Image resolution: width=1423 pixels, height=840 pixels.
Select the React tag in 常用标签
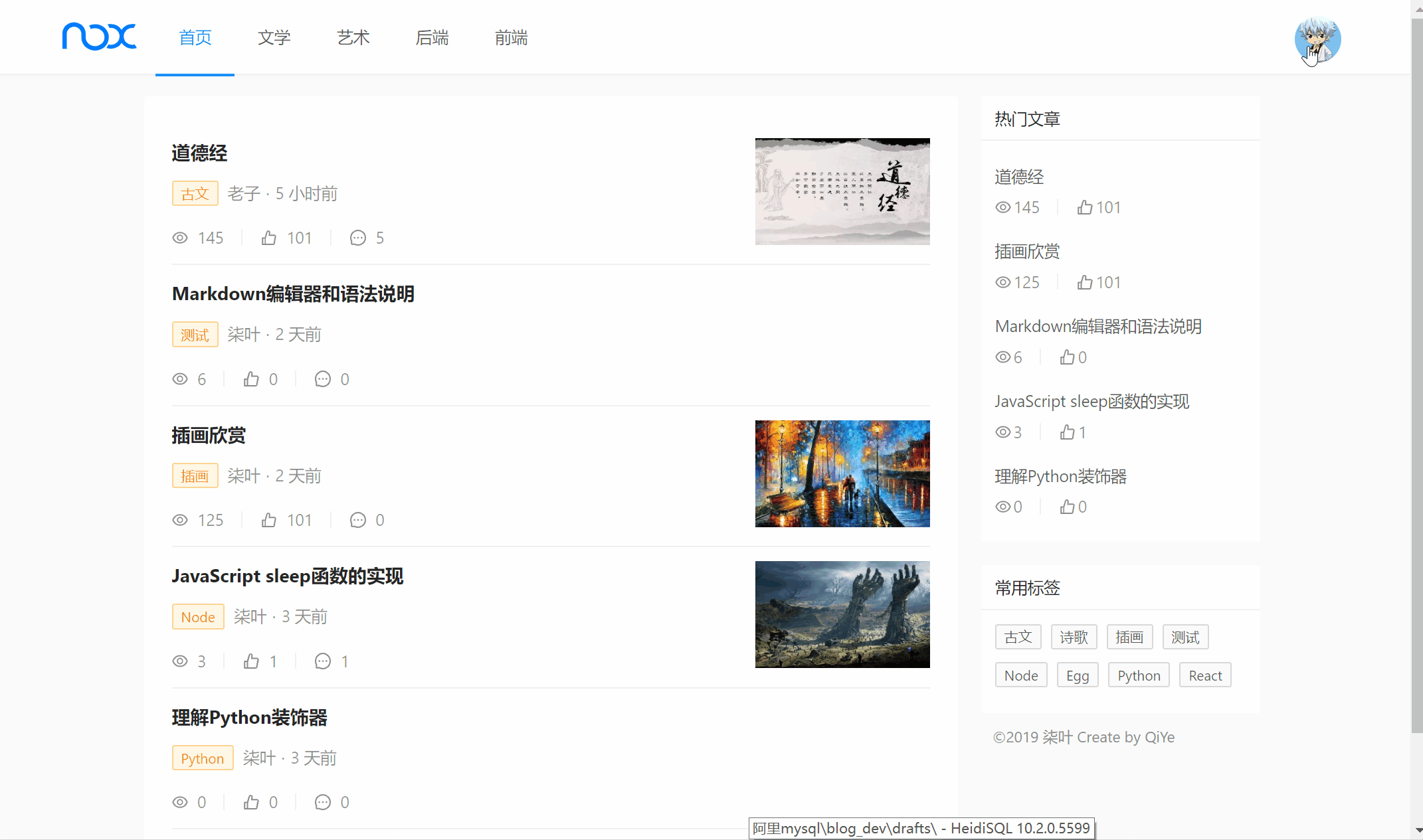pos(1204,675)
